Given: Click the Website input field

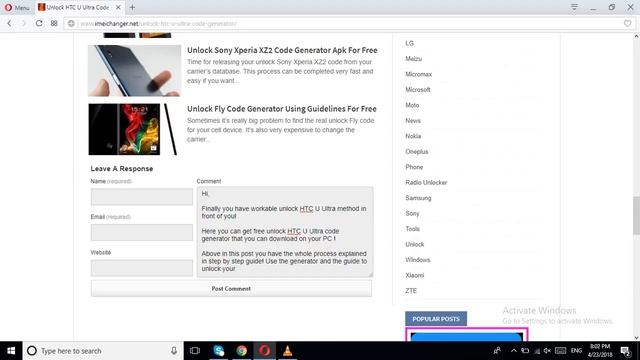Looking at the screenshot, I should [142, 268].
